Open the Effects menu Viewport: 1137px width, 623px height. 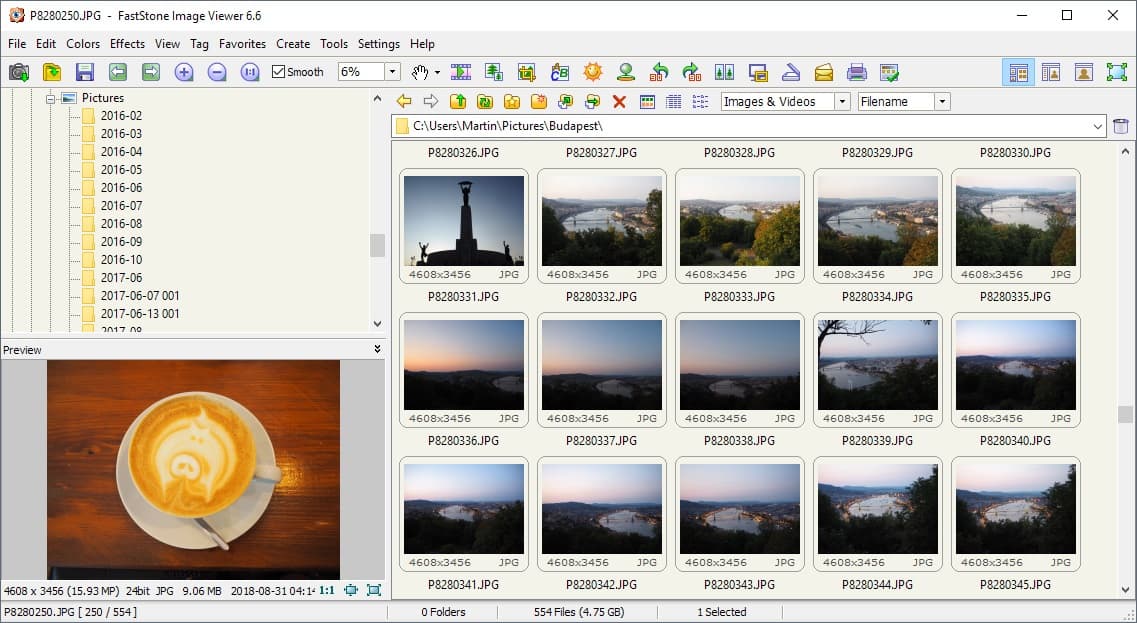(127, 44)
